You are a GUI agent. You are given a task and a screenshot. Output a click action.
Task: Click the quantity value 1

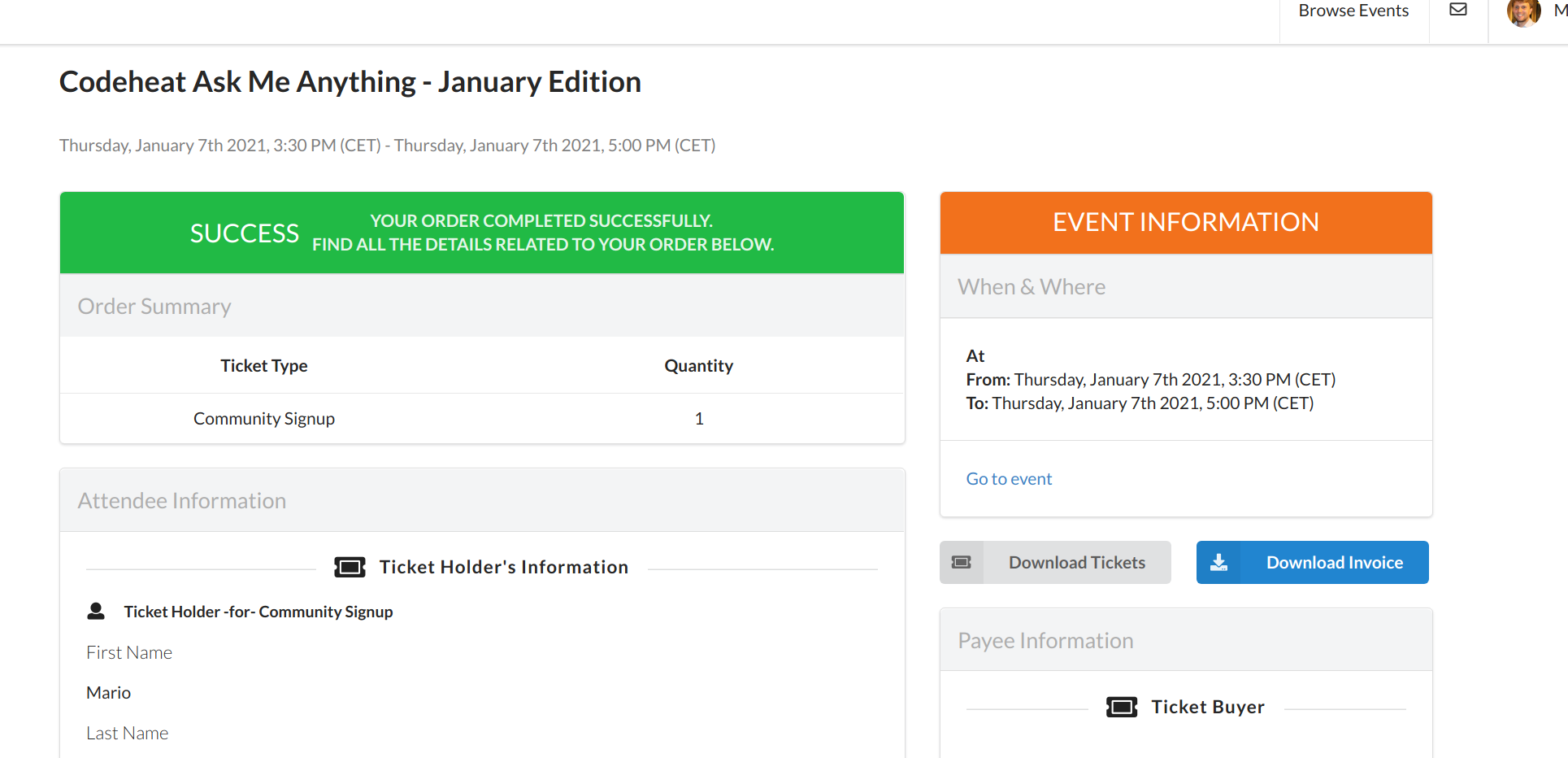point(699,418)
